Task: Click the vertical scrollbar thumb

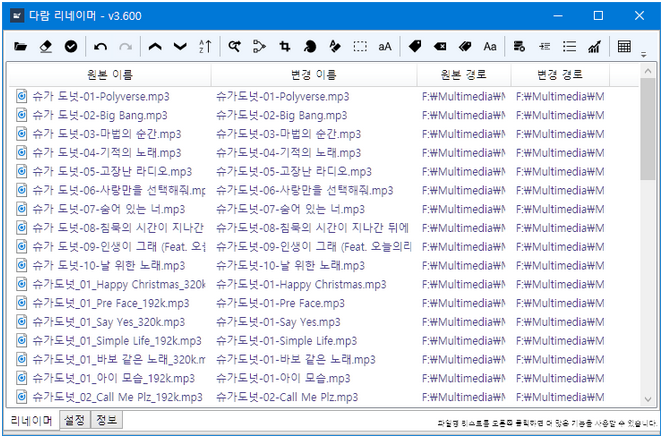Action: [x=648, y=129]
